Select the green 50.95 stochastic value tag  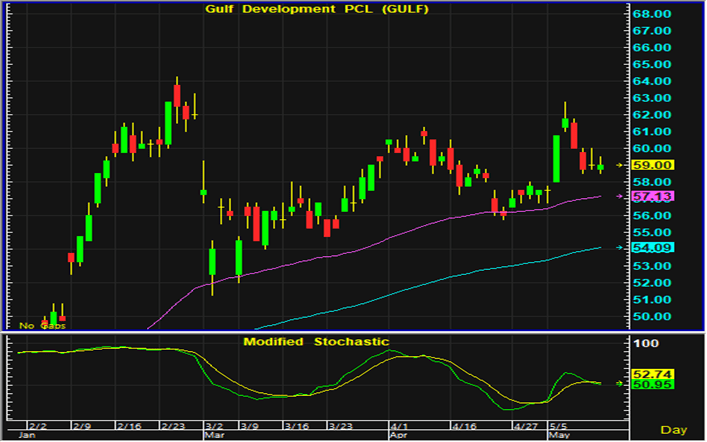652,385
